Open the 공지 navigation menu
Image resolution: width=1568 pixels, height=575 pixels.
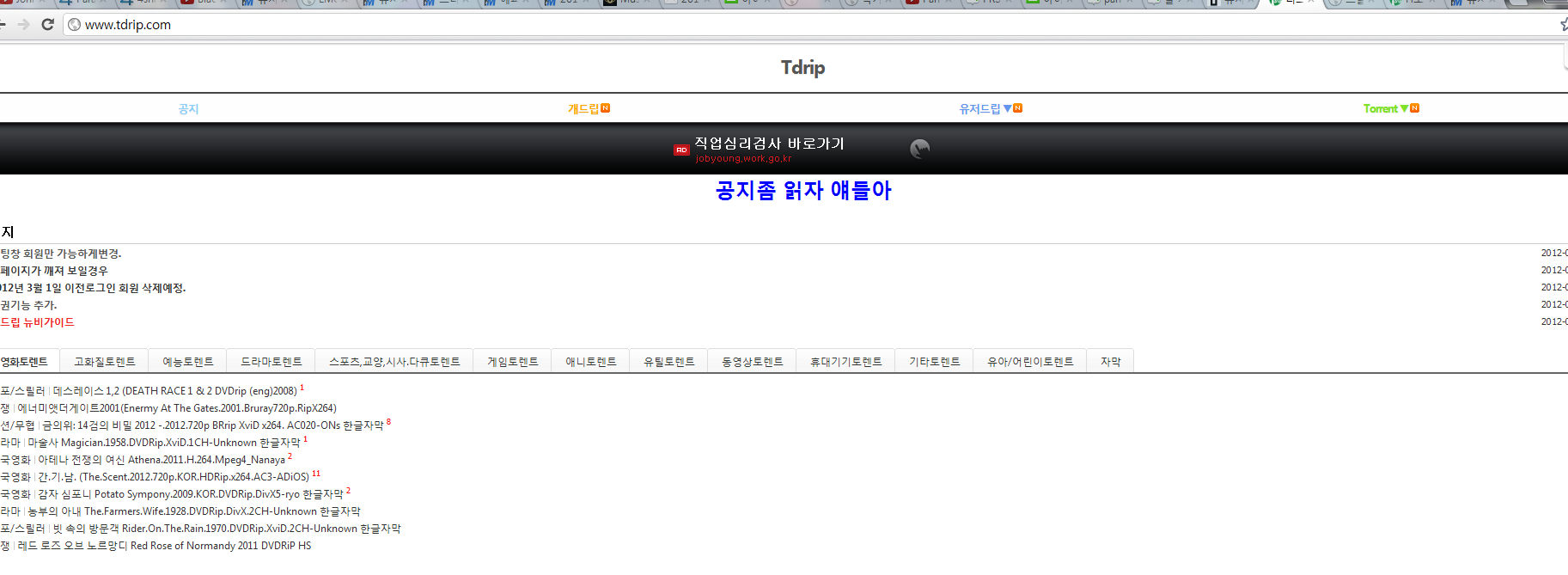pyautogui.click(x=188, y=109)
